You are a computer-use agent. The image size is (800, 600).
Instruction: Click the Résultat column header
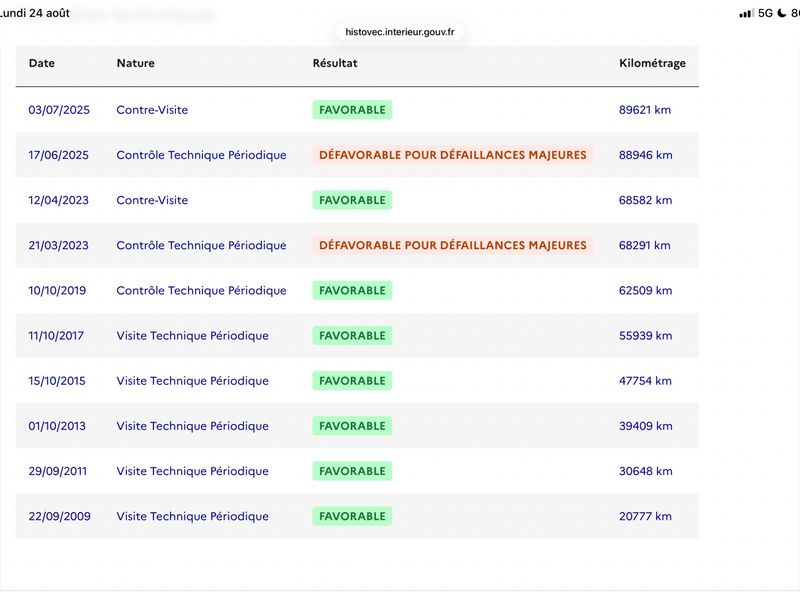[335, 63]
